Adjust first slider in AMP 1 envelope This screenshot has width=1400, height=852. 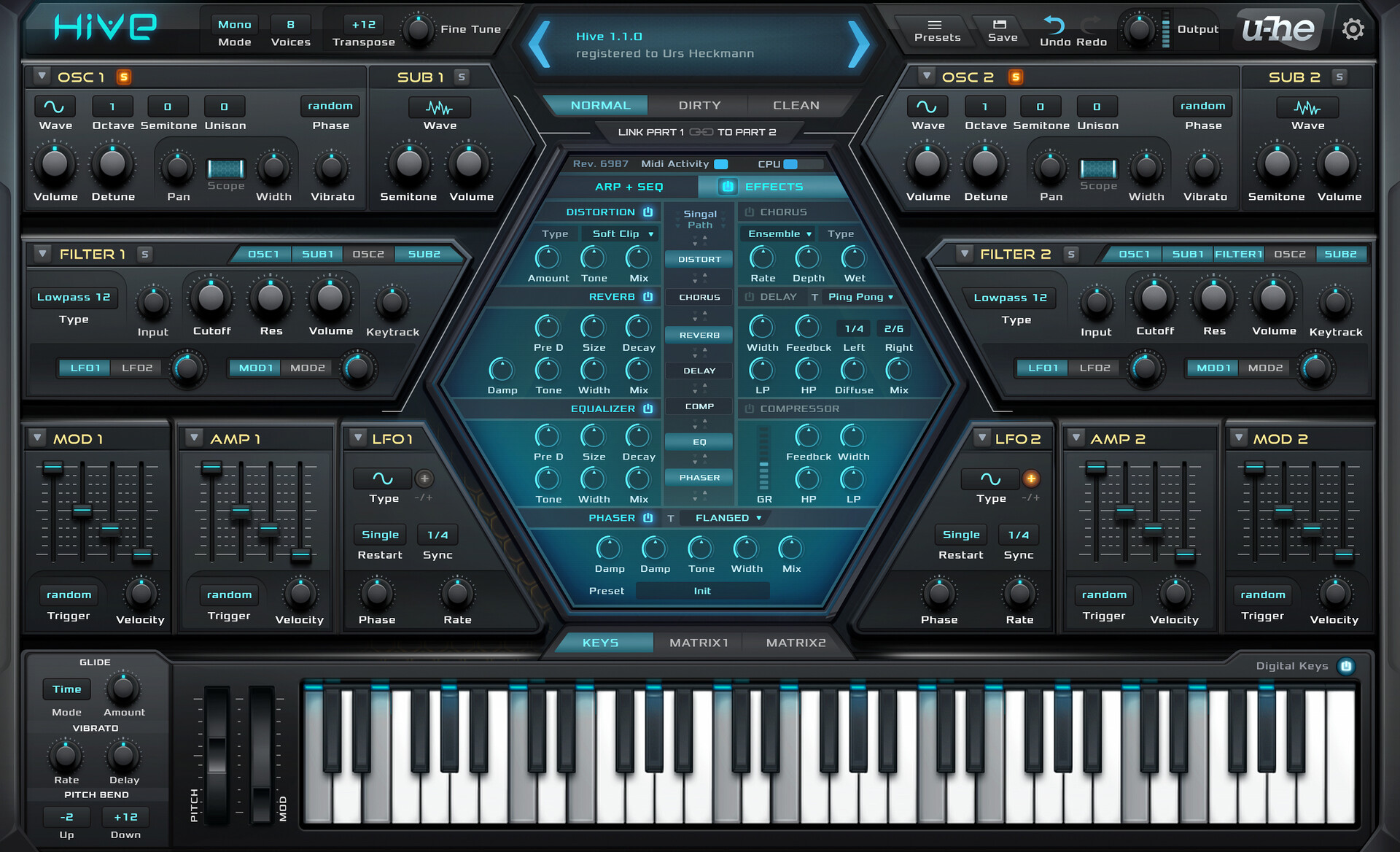211,468
